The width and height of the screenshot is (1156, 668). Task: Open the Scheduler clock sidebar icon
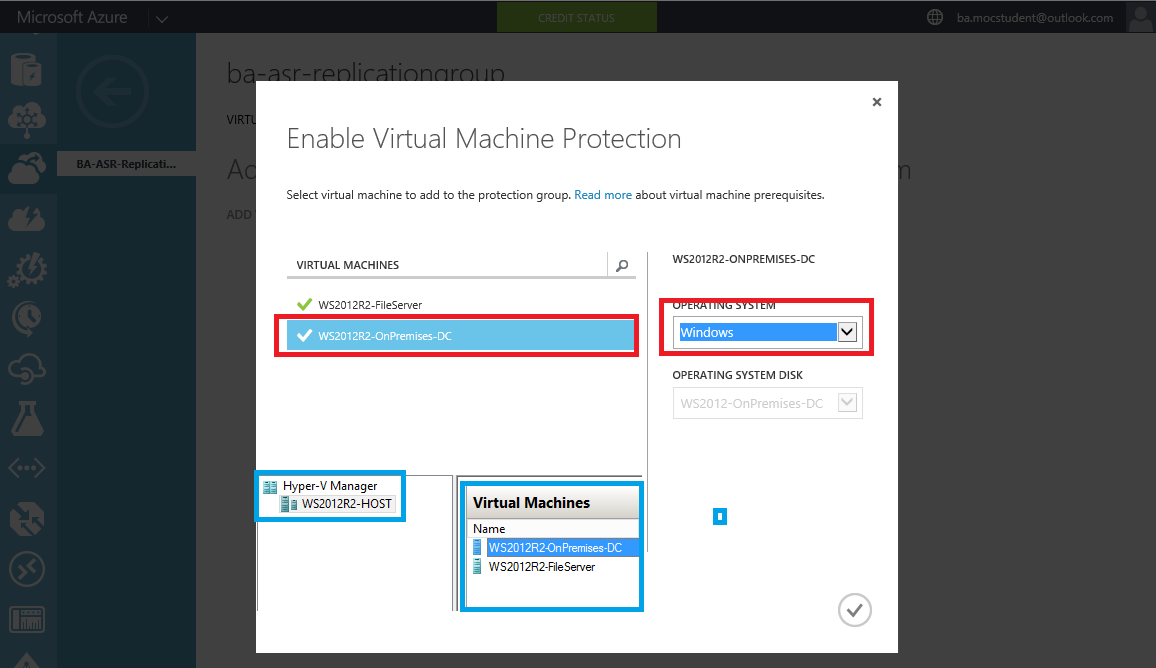(27, 319)
